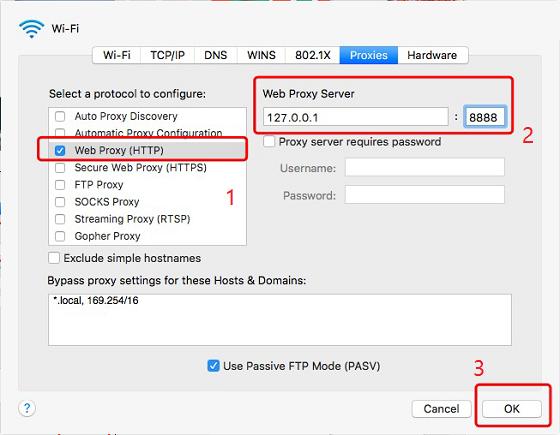Open the WINS tab
Screen dimensions: 560x435
pos(261,55)
